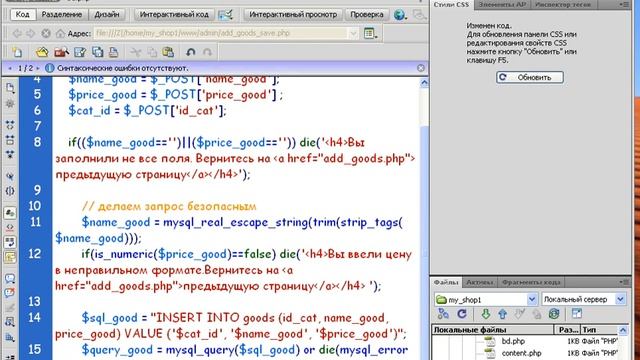Switch to the Дизайн view
This screenshot has width=640, height=360.
(107, 14)
